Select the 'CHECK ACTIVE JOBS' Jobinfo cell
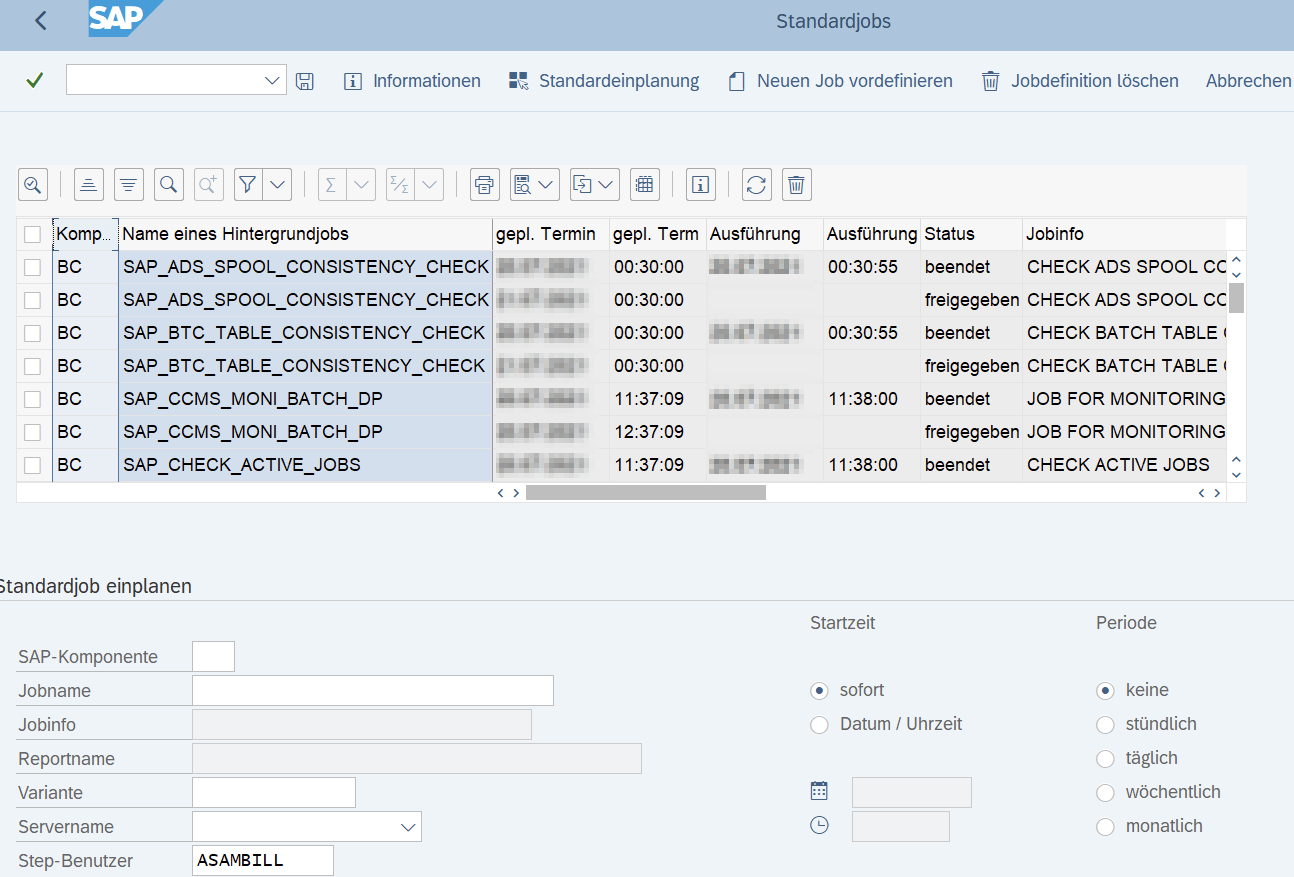1294x877 pixels. [1125, 465]
